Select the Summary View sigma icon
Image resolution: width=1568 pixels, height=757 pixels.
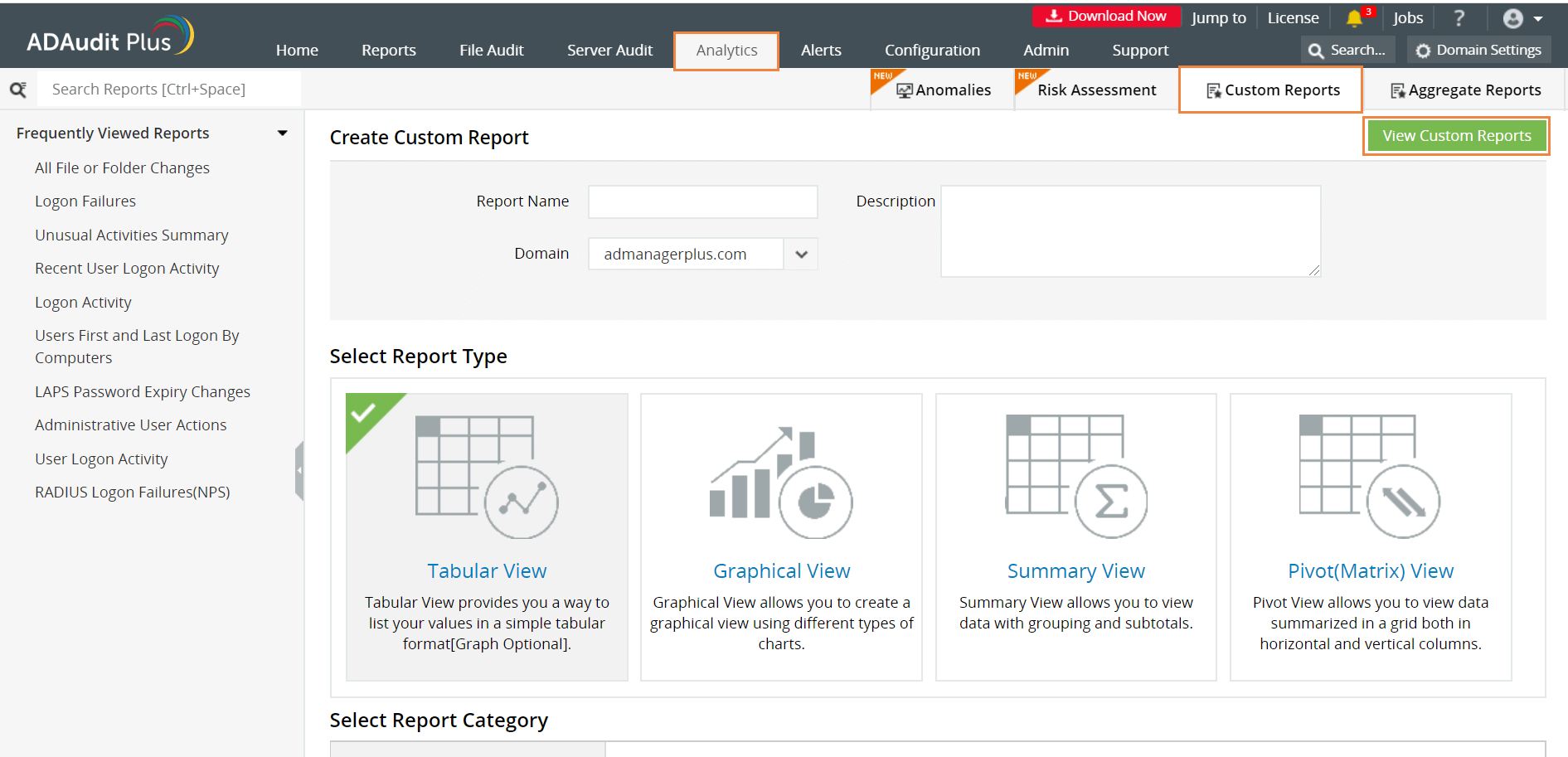point(1076,477)
